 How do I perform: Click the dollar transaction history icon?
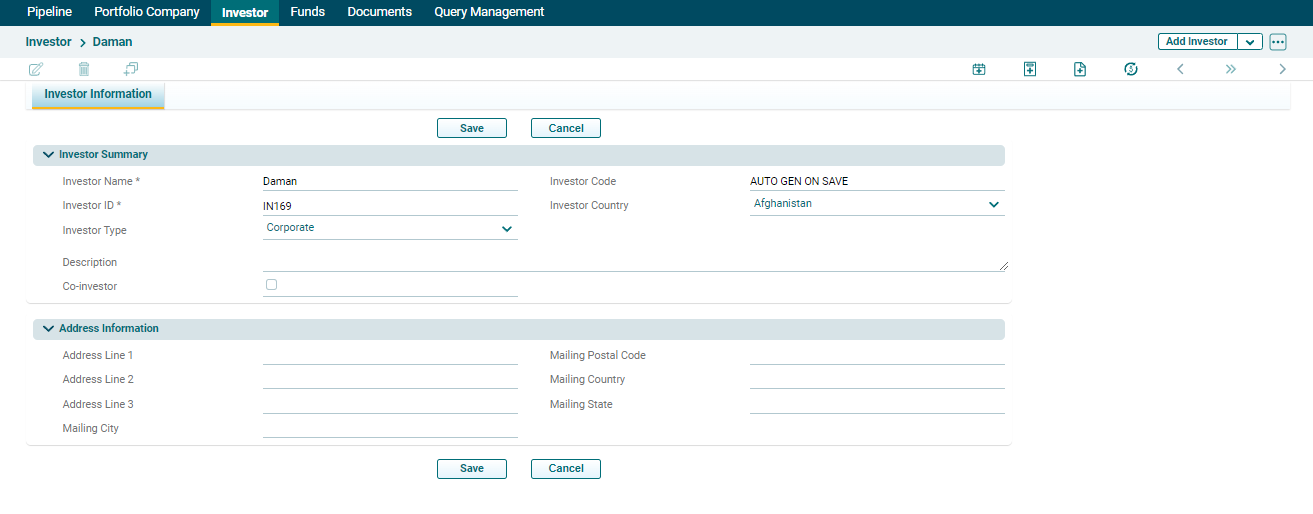click(1131, 69)
